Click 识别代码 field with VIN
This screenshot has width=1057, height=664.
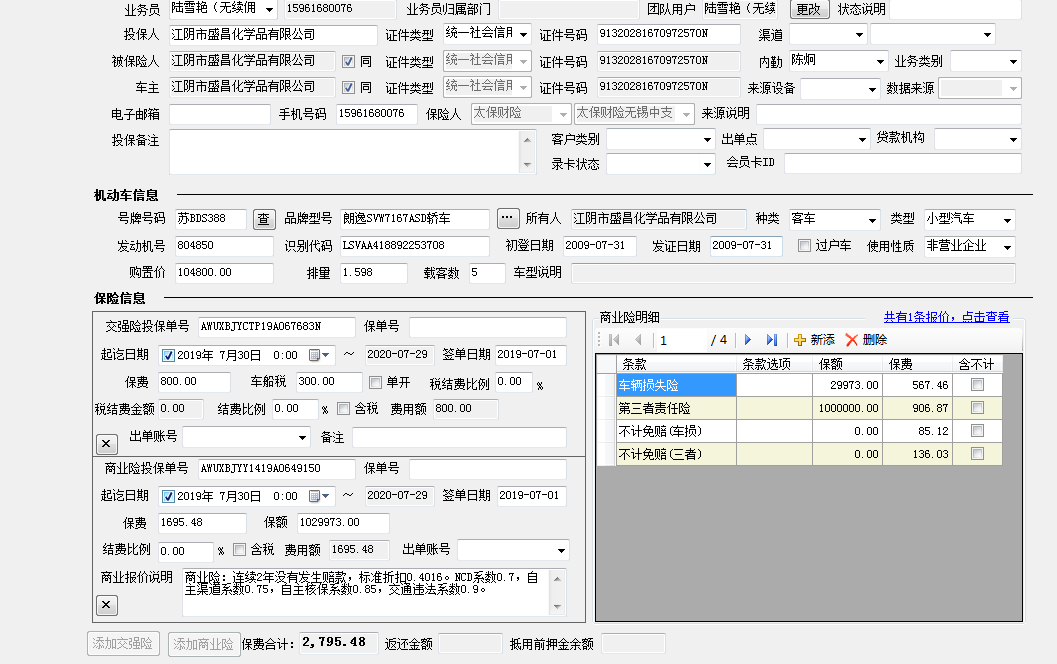point(415,245)
